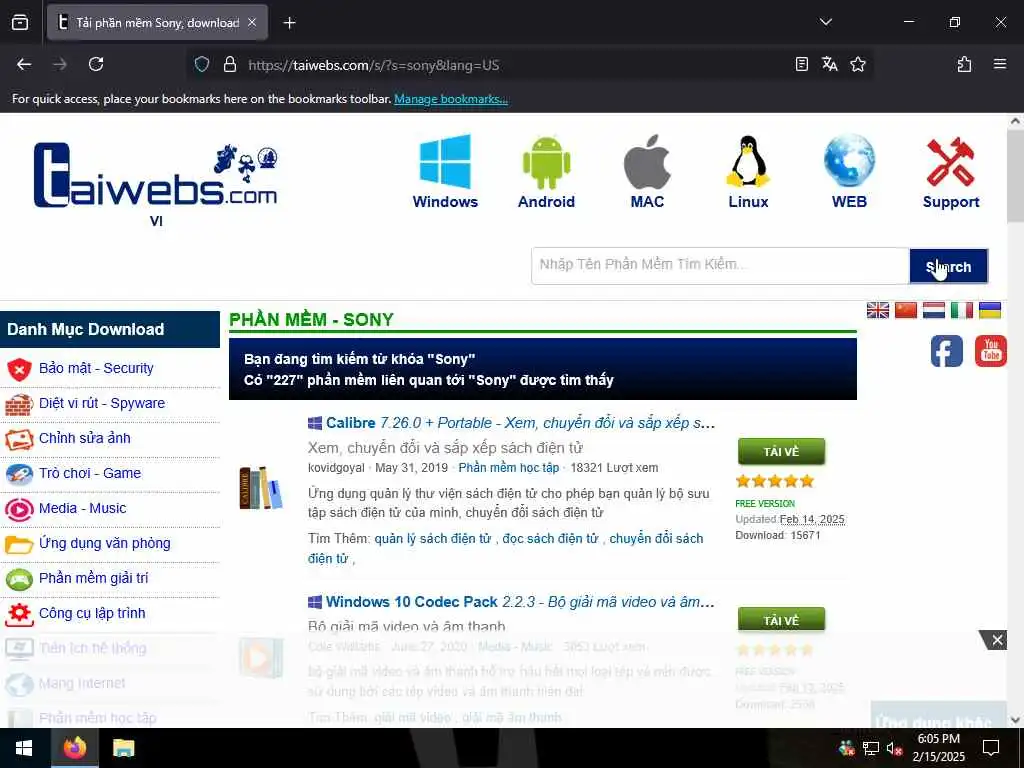
Task: Open Firefox from the taskbar
Action: (74, 748)
